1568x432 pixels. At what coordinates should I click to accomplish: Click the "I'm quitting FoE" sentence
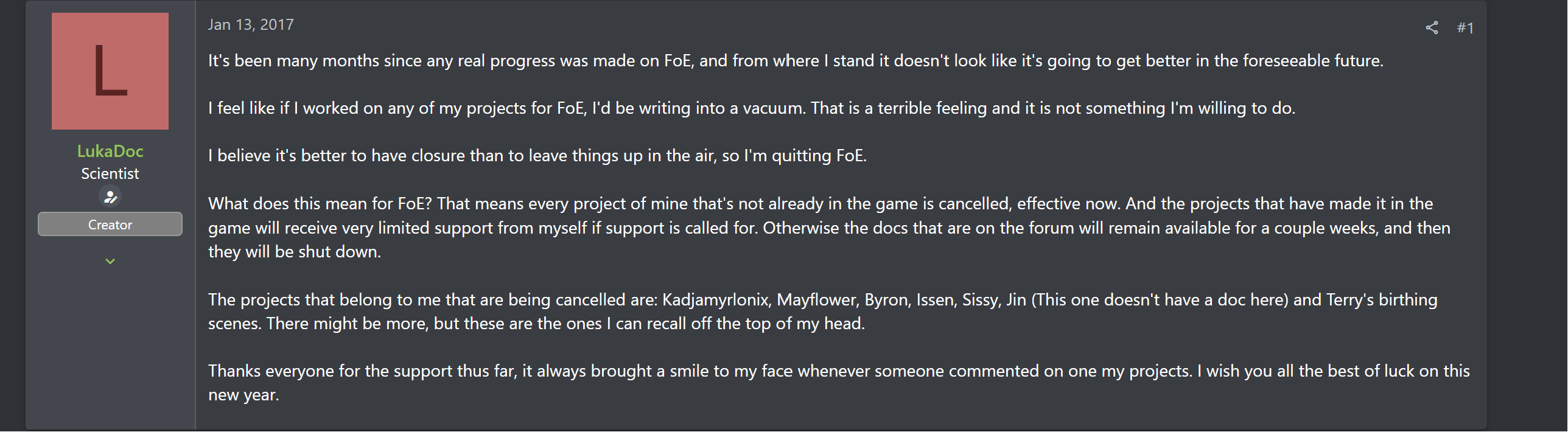(x=803, y=156)
